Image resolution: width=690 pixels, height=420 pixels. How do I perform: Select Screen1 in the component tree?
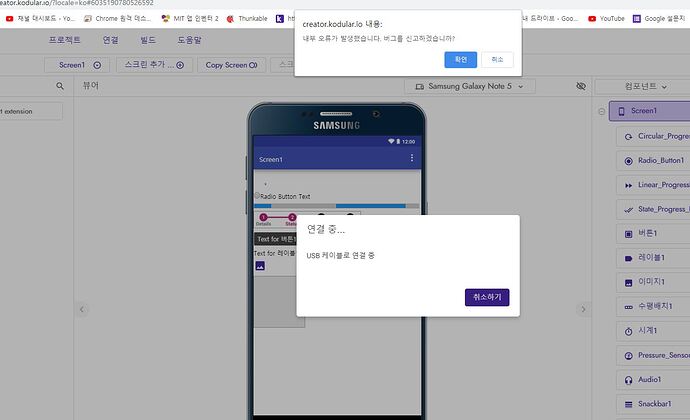650,111
